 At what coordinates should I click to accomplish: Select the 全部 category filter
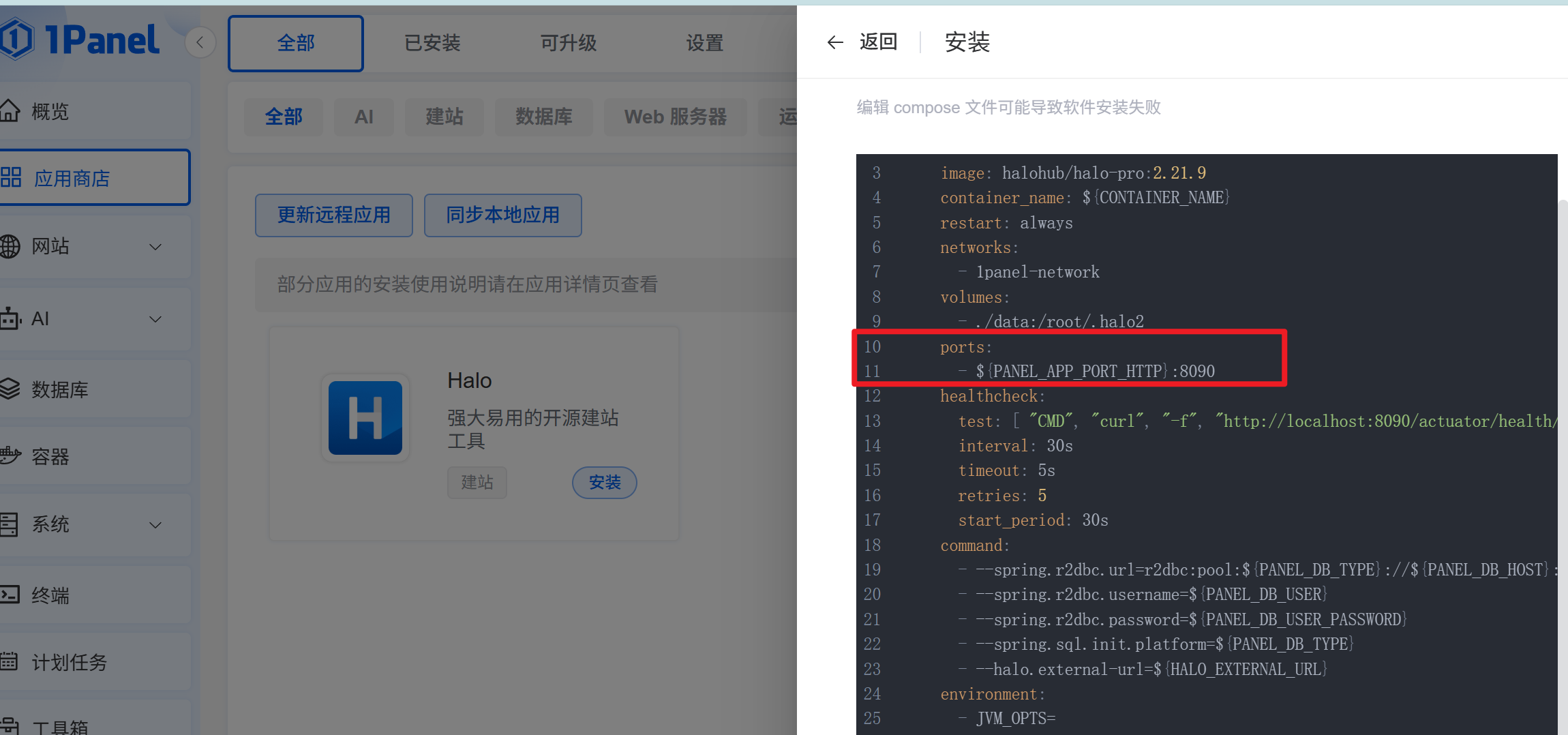284,117
